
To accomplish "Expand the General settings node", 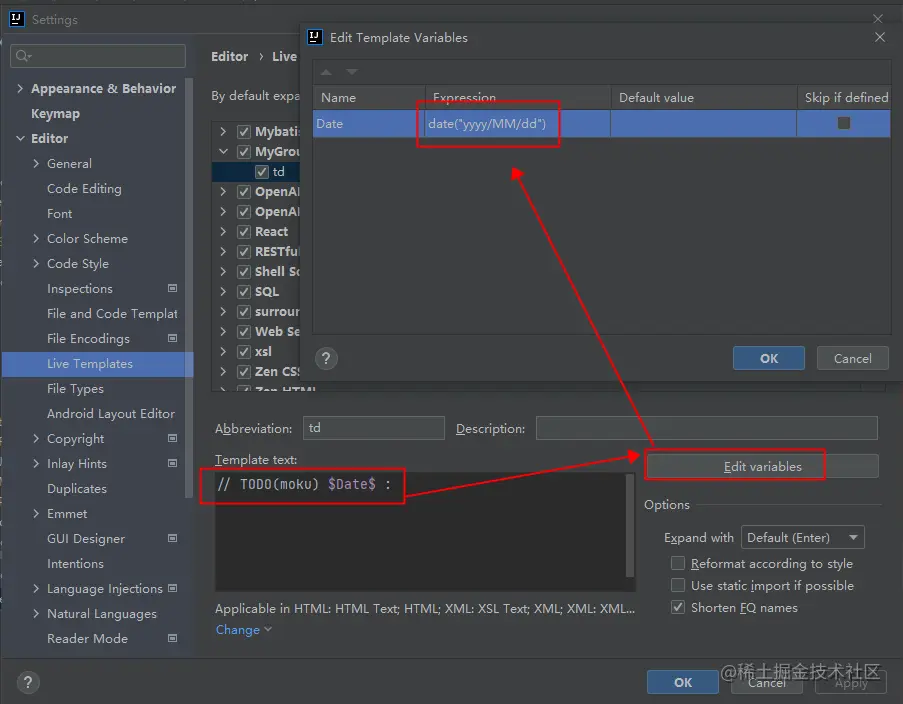I will pyautogui.click(x=36, y=163).
